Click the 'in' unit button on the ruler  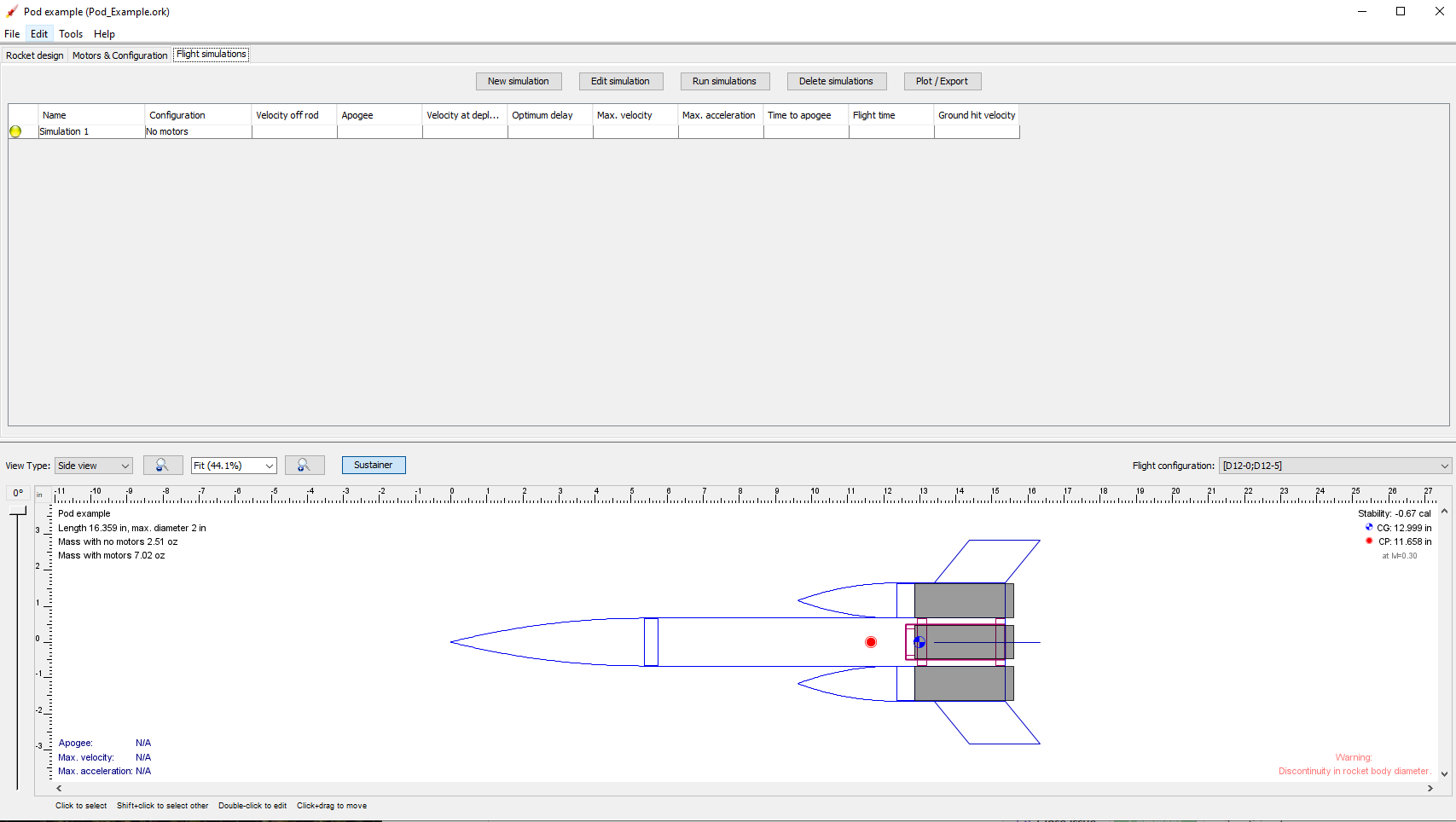(39, 493)
